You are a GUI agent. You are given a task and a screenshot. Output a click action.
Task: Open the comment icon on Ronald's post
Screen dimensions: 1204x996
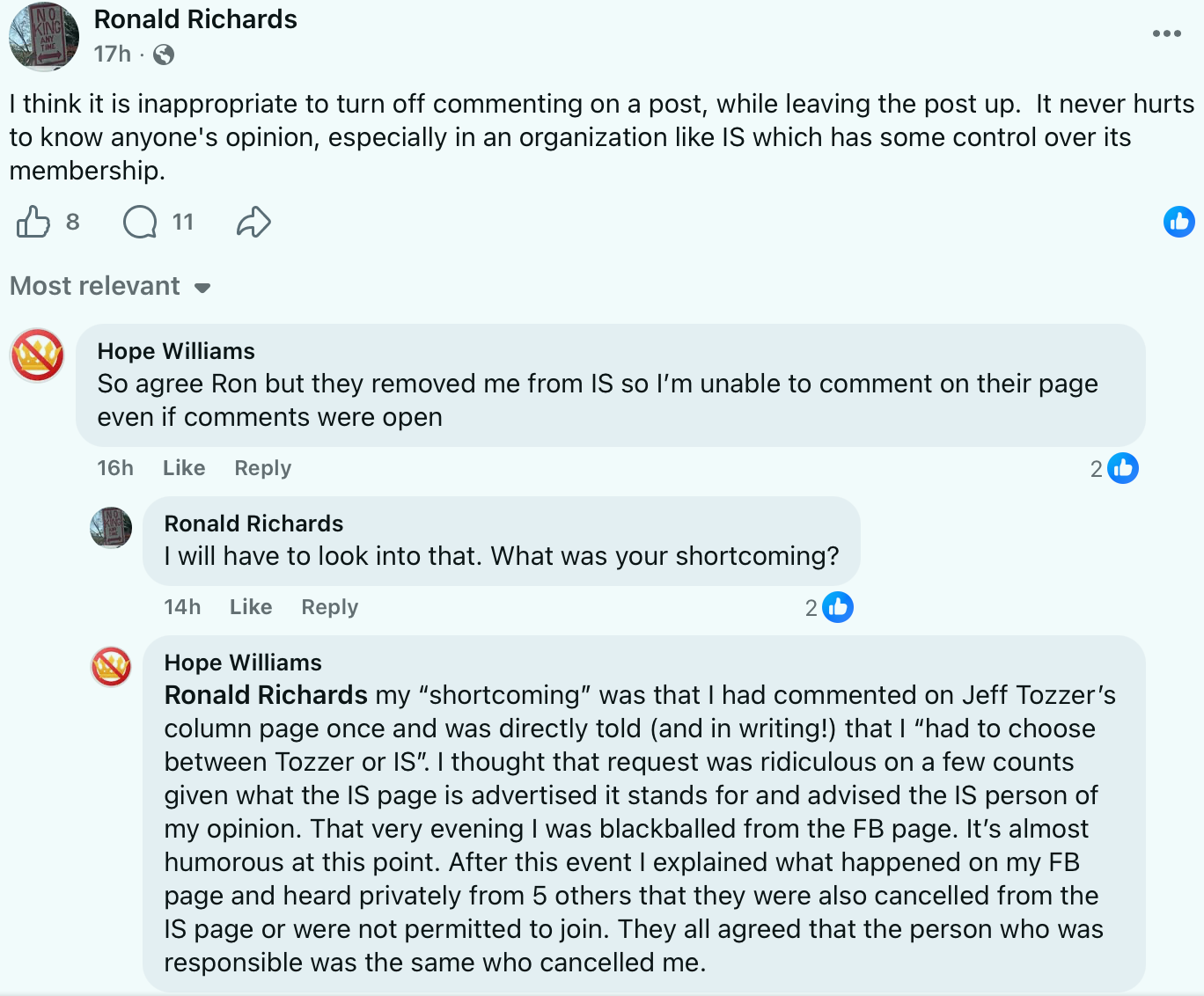139,223
